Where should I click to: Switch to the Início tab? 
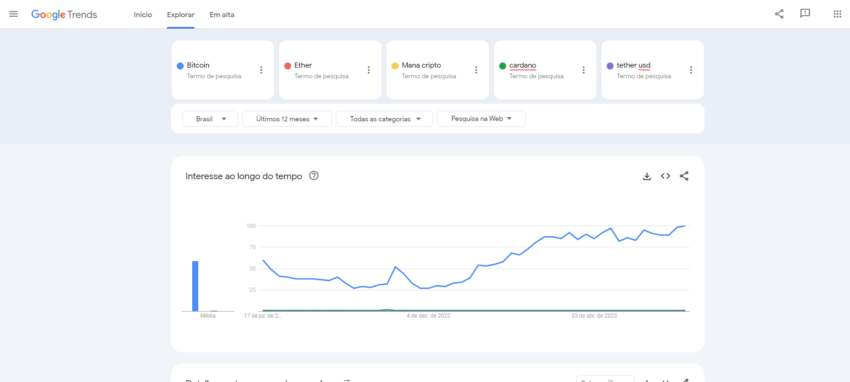(143, 15)
